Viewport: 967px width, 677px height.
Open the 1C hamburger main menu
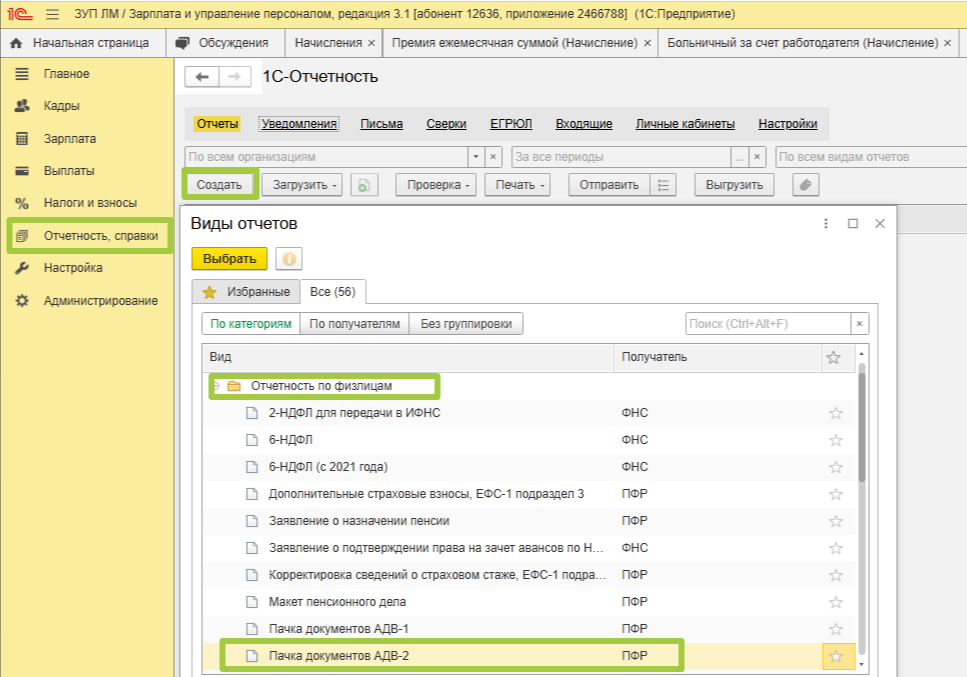tap(52, 14)
